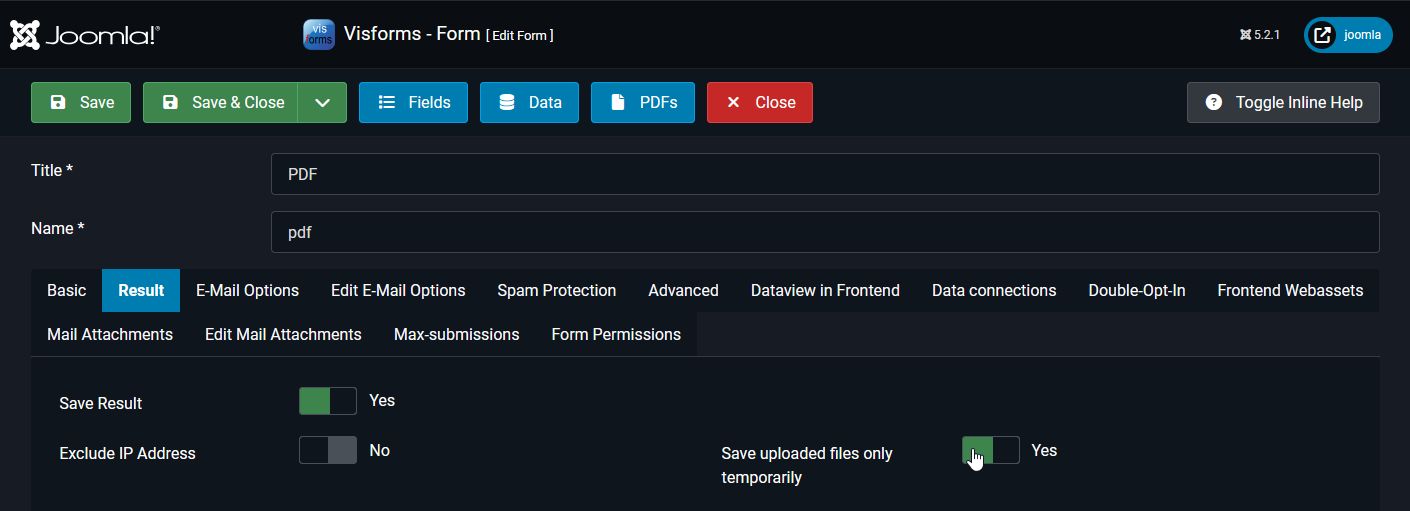The width and height of the screenshot is (1410, 511).
Task: Open the Frontend Webassets tab
Action: pyautogui.click(x=1290, y=290)
